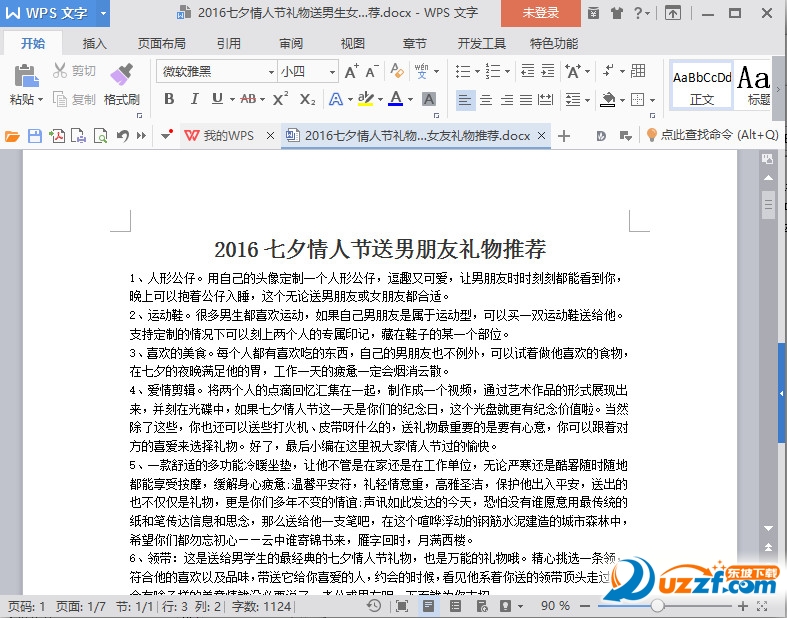Increase paragraph indent

548,71
